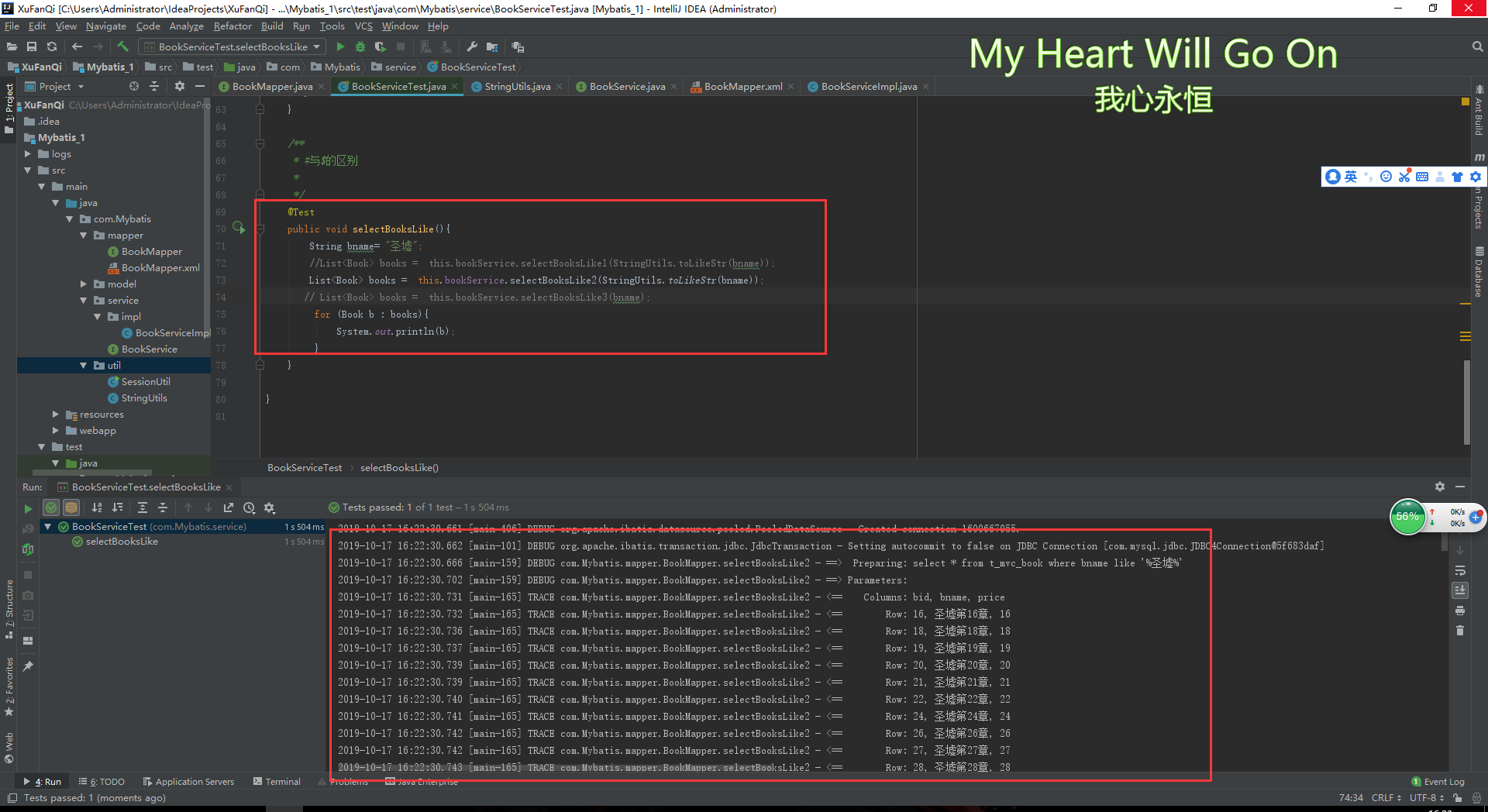Open file icon in main toolbar
The width and height of the screenshot is (1488, 812).
(x=12, y=47)
